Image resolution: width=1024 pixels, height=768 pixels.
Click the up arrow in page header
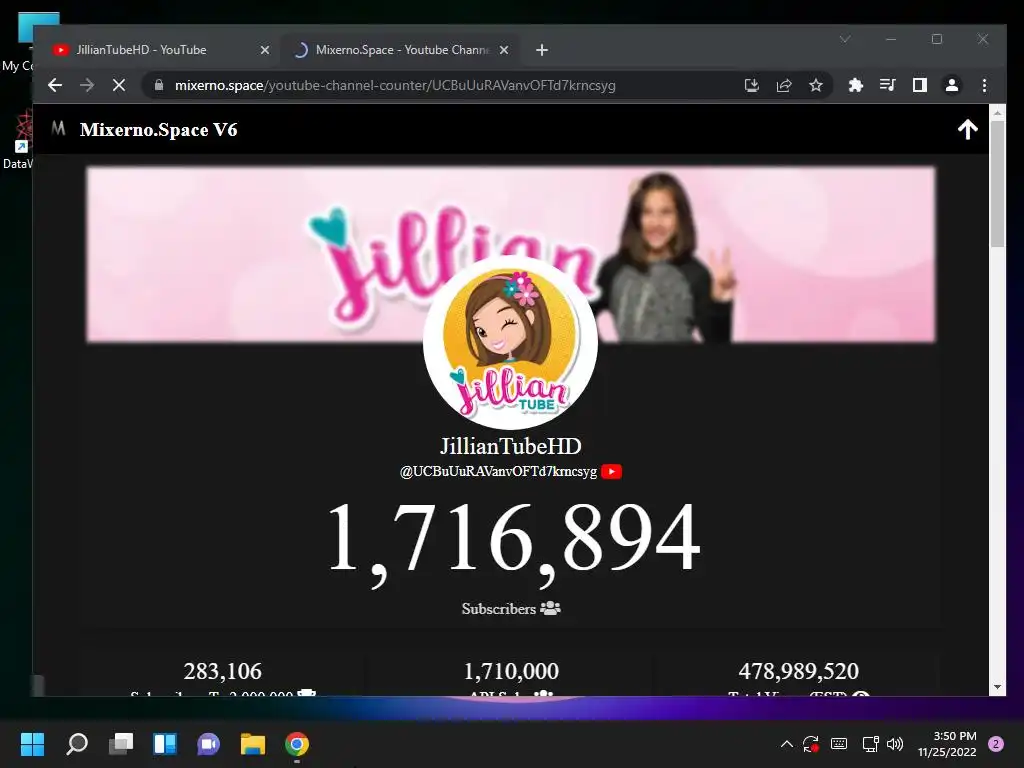click(x=968, y=129)
